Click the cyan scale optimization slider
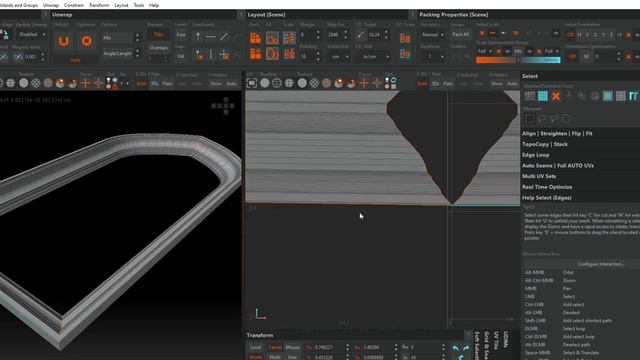This screenshot has width=640, height=360. pyautogui.click(x=540, y=60)
